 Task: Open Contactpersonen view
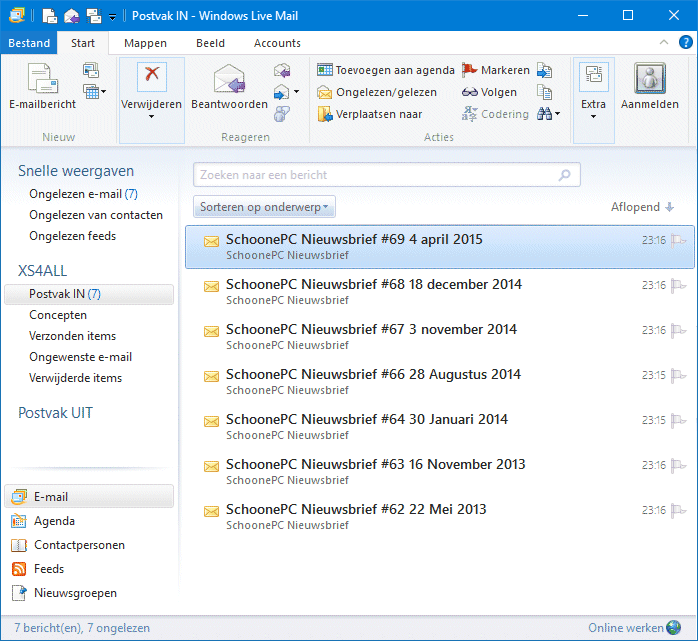tap(68, 545)
